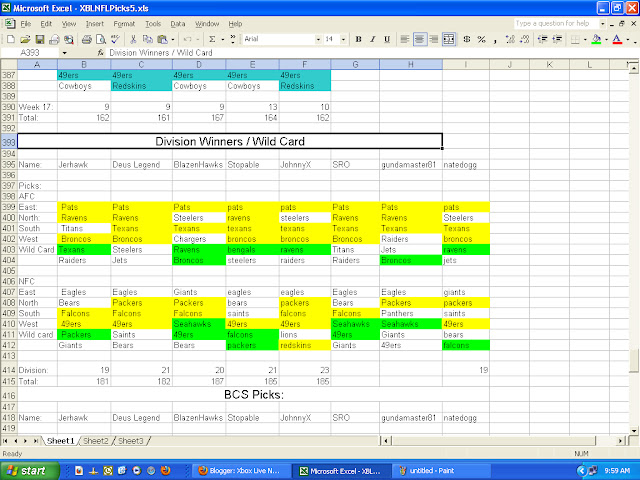
Task: Toggle Merge and Center
Action: click(x=449, y=39)
